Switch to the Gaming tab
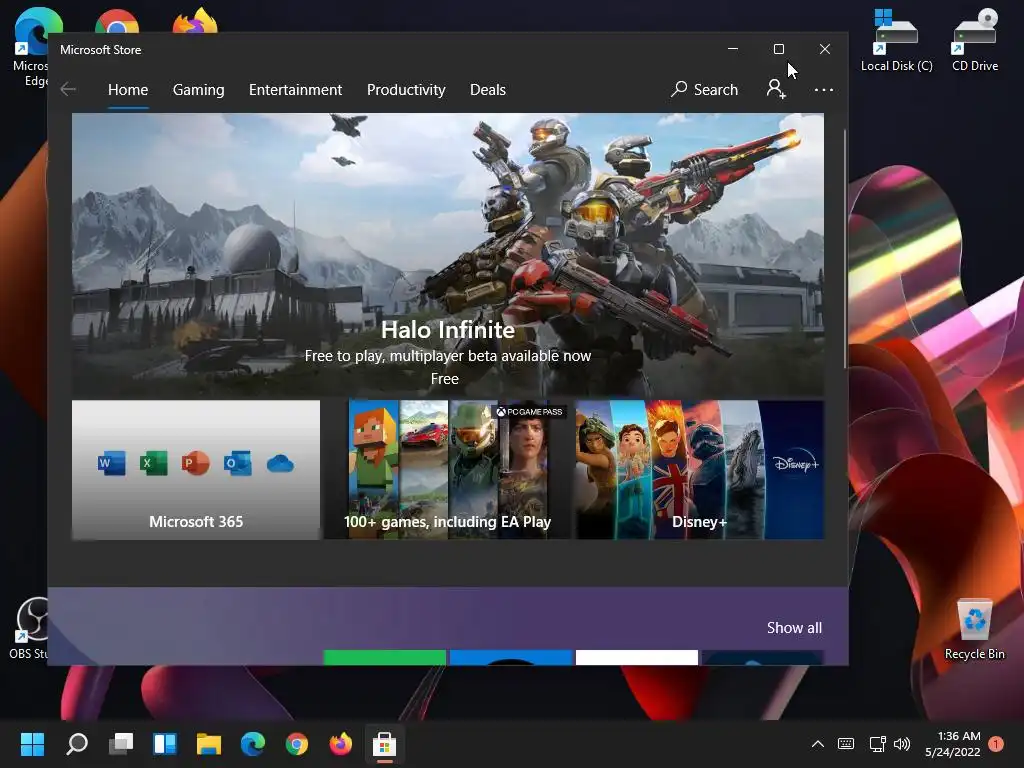 pyautogui.click(x=199, y=90)
